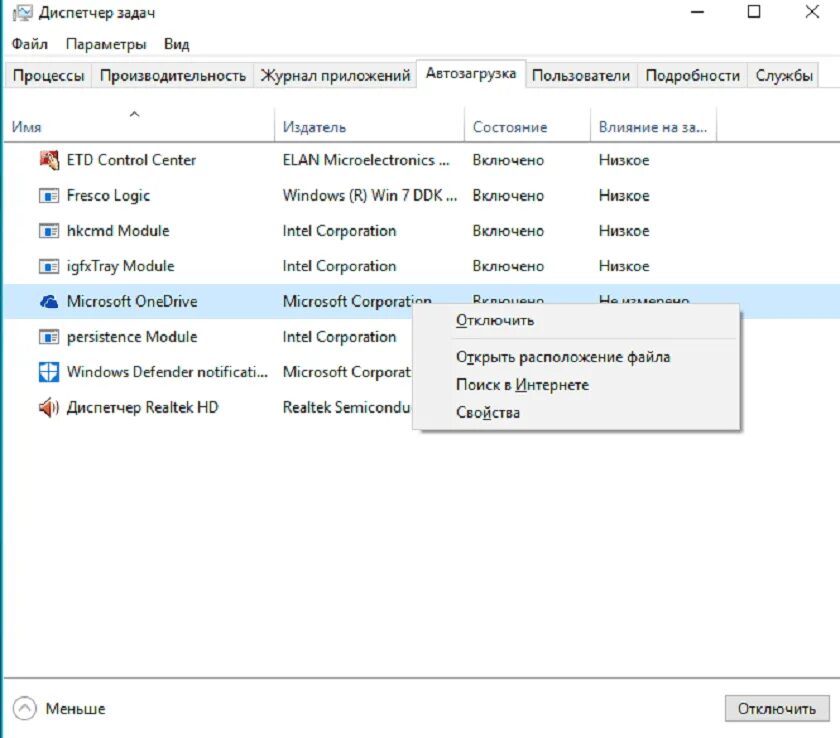Click Низкое impact in hkcmd Module row
Viewport: 840px width, 738px height.
(624, 231)
